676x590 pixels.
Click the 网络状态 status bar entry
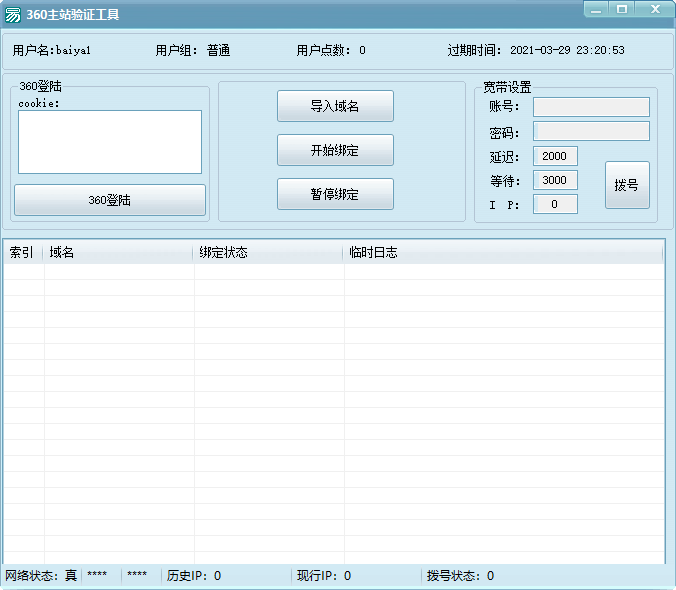41,576
